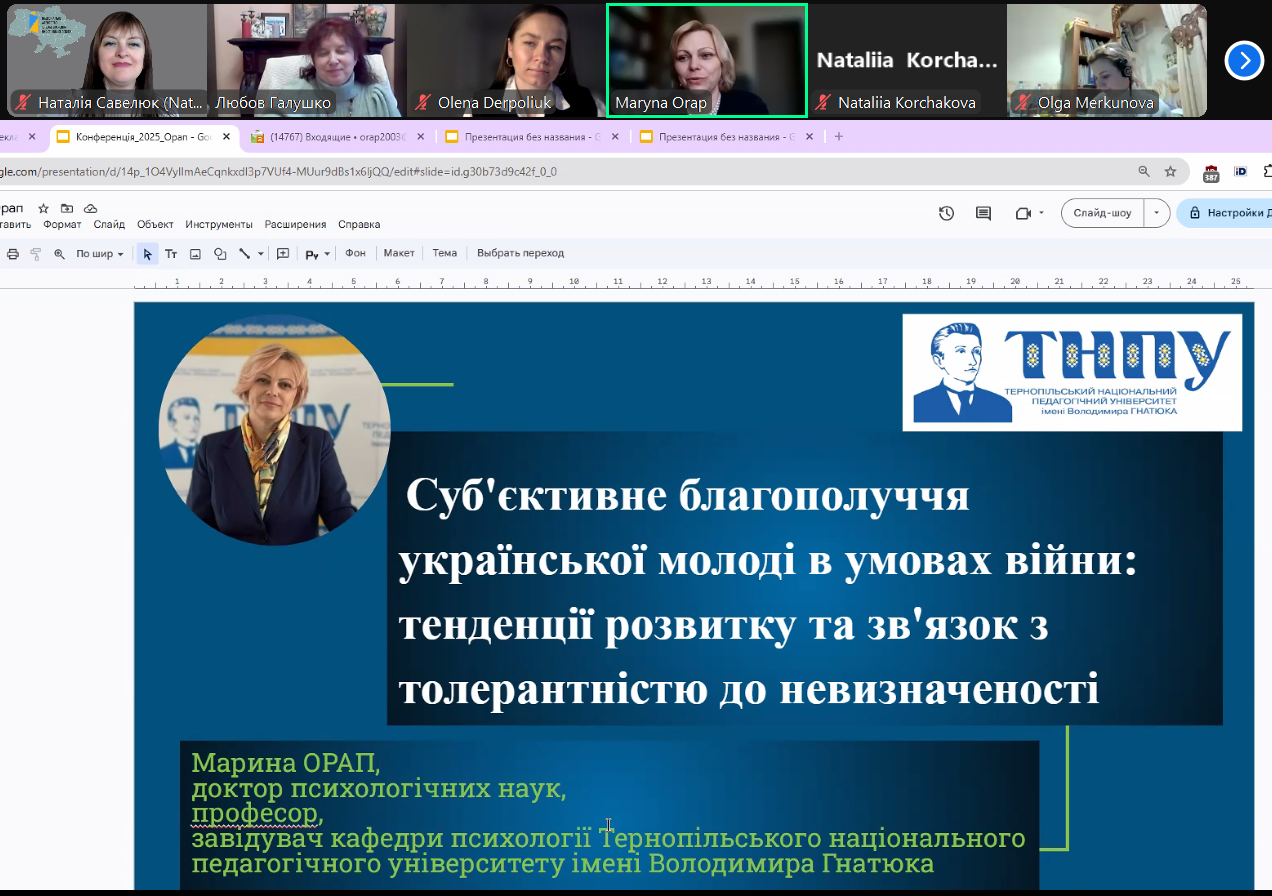Open comments with the speech bubble icon
This screenshot has height=896, width=1272.
pyautogui.click(x=983, y=213)
